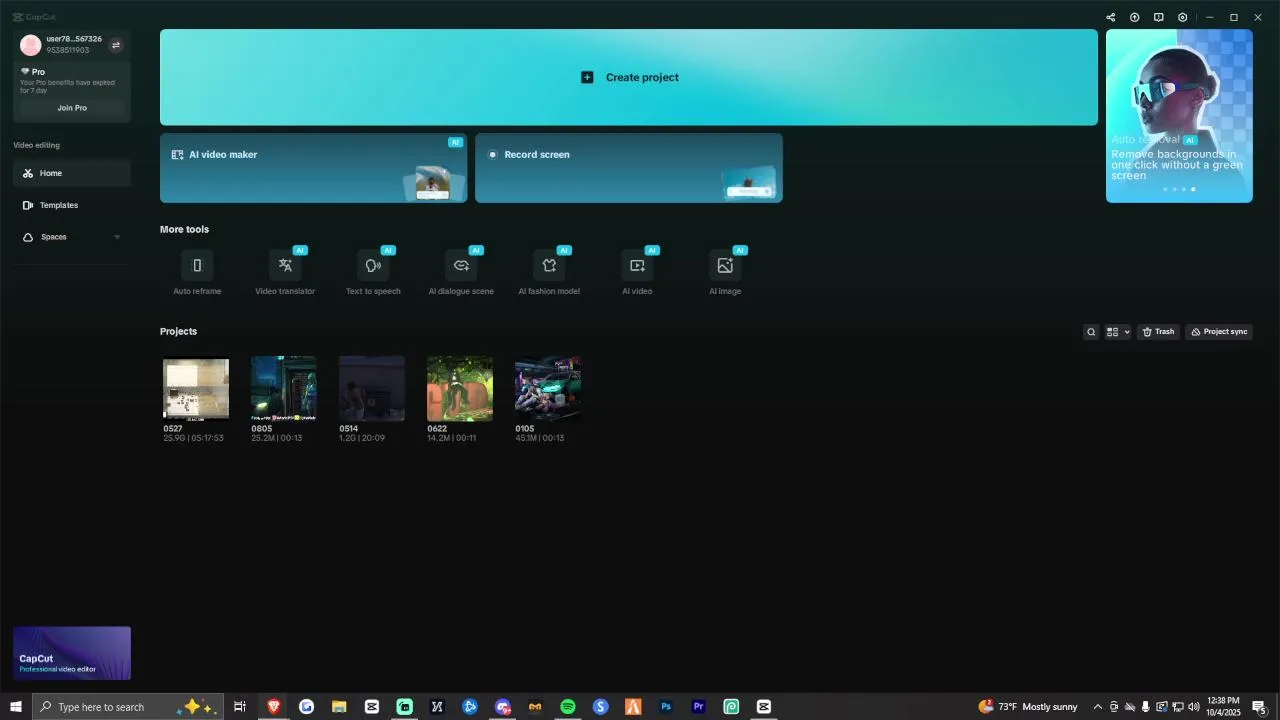This screenshot has width=1280, height=720.
Task: Show hidden system tray icons
Action: pos(1098,707)
